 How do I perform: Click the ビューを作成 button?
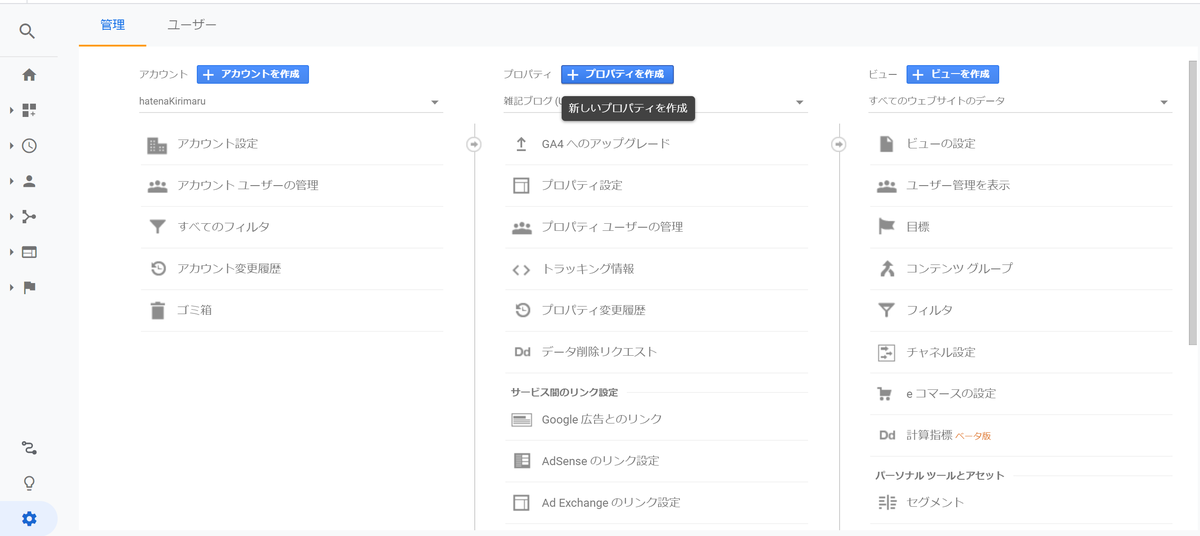953,74
